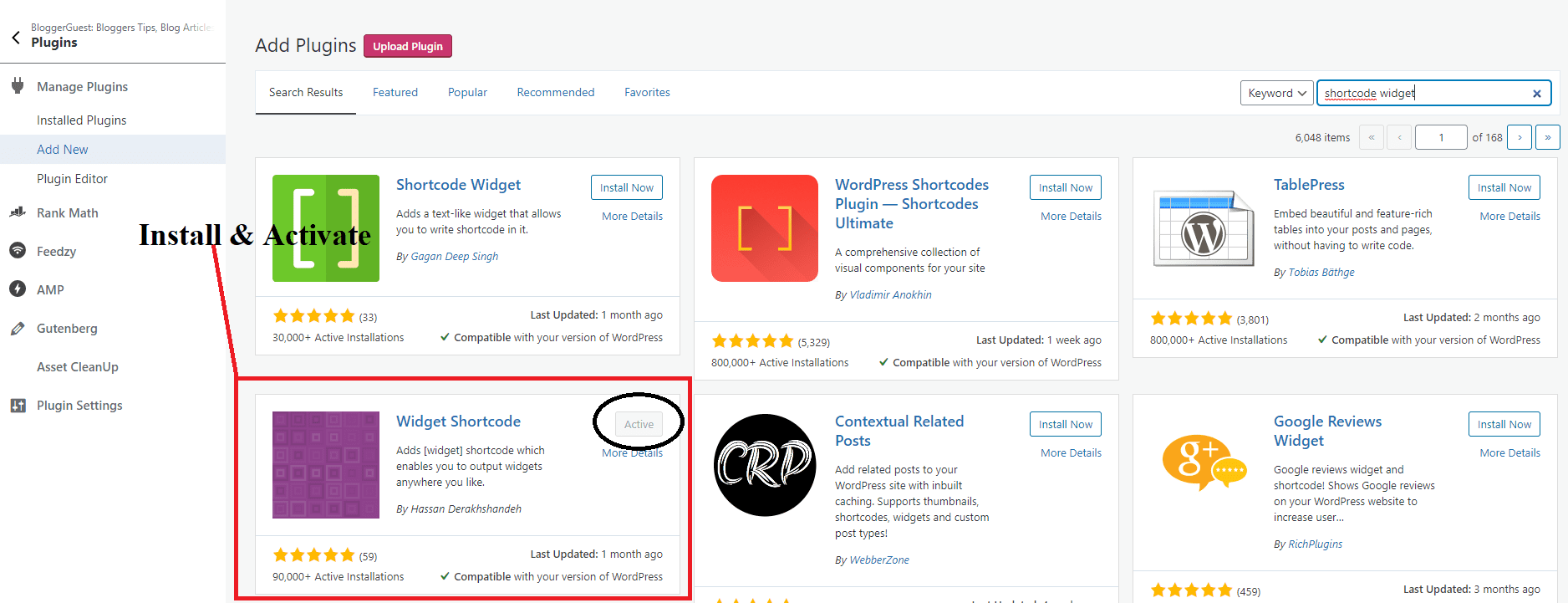Screen dimensions: 1568x603
Task: Open More Details for Google Reviews Widget
Action: (1509, 452)
